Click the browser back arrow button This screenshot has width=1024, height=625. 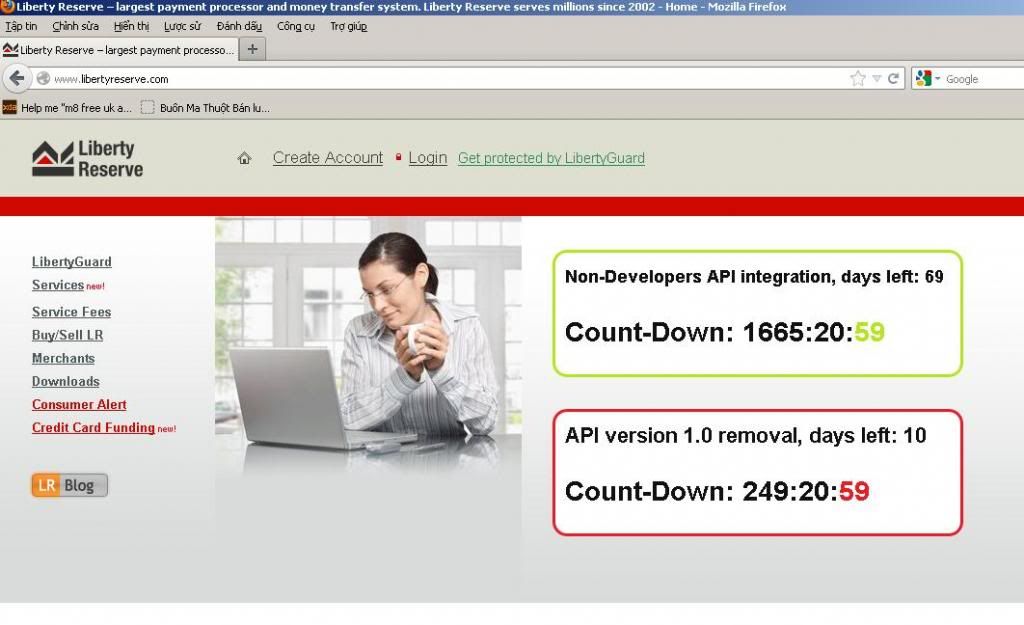click(16, 78)
